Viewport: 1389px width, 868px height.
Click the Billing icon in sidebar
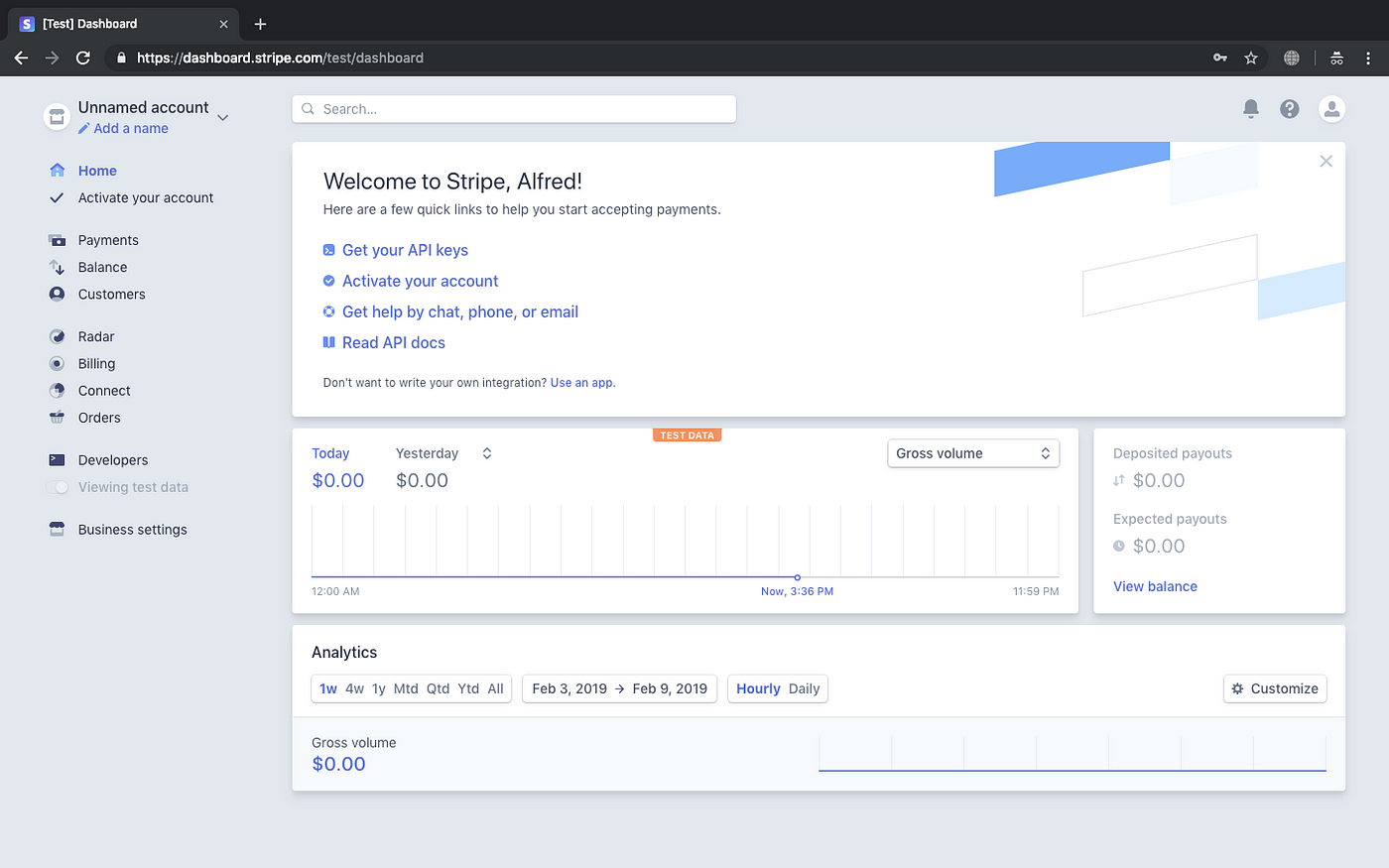[x=58, y=363]
